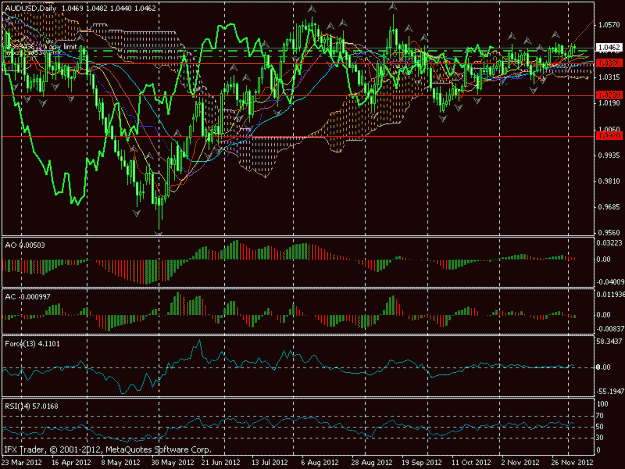The width and height of the screenshot is (625, 469).
Task: Click the Force(13) 4.1101 indicator label
Action: tap(32, 343)
